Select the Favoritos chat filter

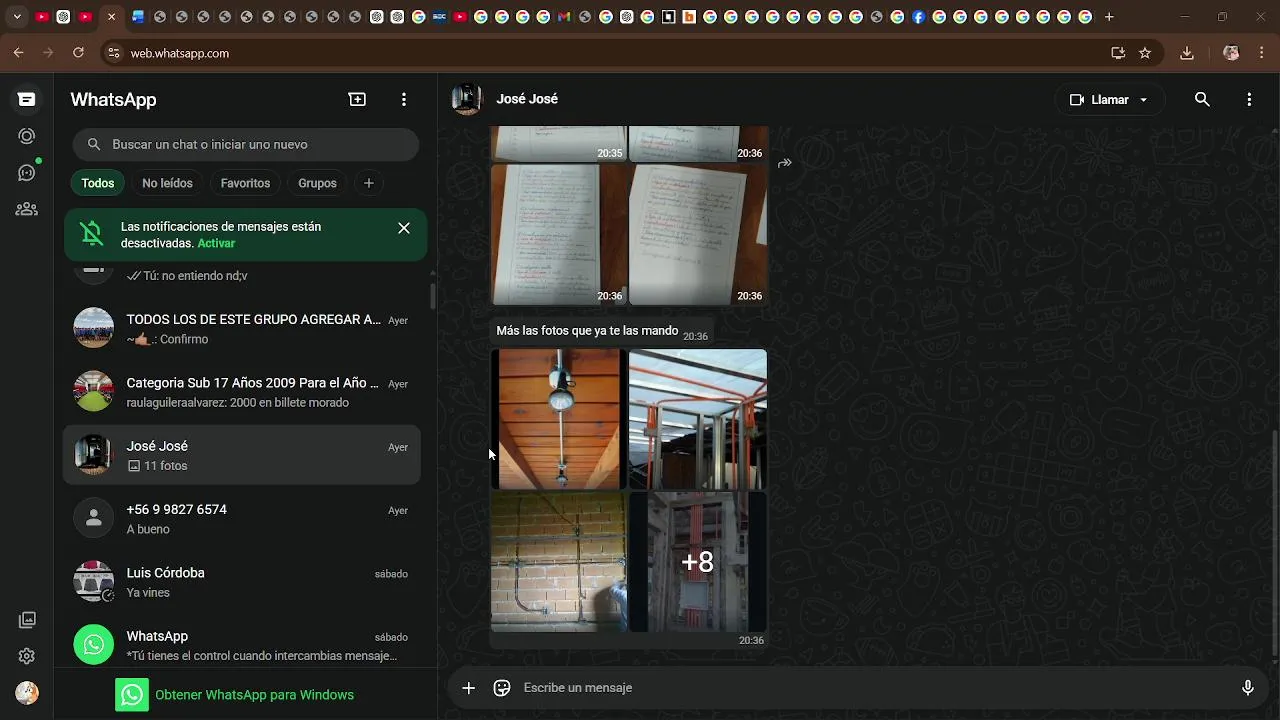[245, 183]
